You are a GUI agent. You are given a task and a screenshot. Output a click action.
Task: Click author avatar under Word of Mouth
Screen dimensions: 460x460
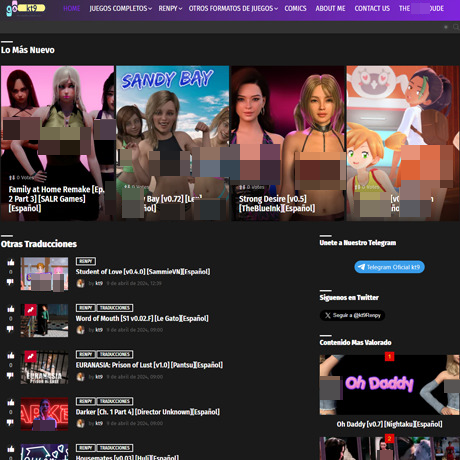tap(80, 330)
